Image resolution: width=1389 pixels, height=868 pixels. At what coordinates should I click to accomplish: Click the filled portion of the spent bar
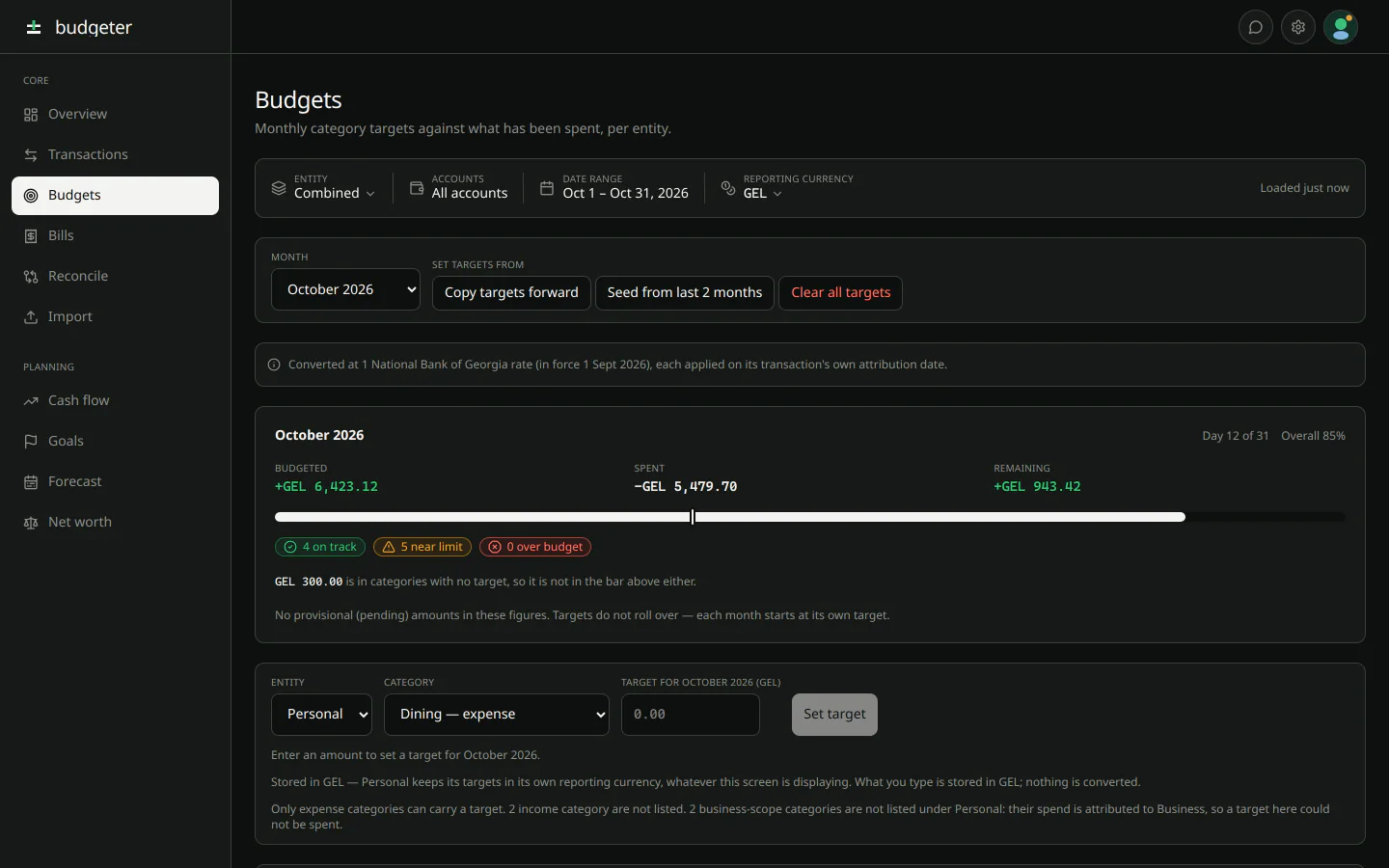coord(730,517)
